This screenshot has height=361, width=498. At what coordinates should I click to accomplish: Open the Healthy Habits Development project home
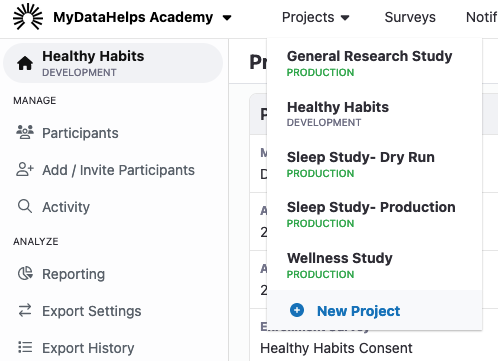pos(113,63)
